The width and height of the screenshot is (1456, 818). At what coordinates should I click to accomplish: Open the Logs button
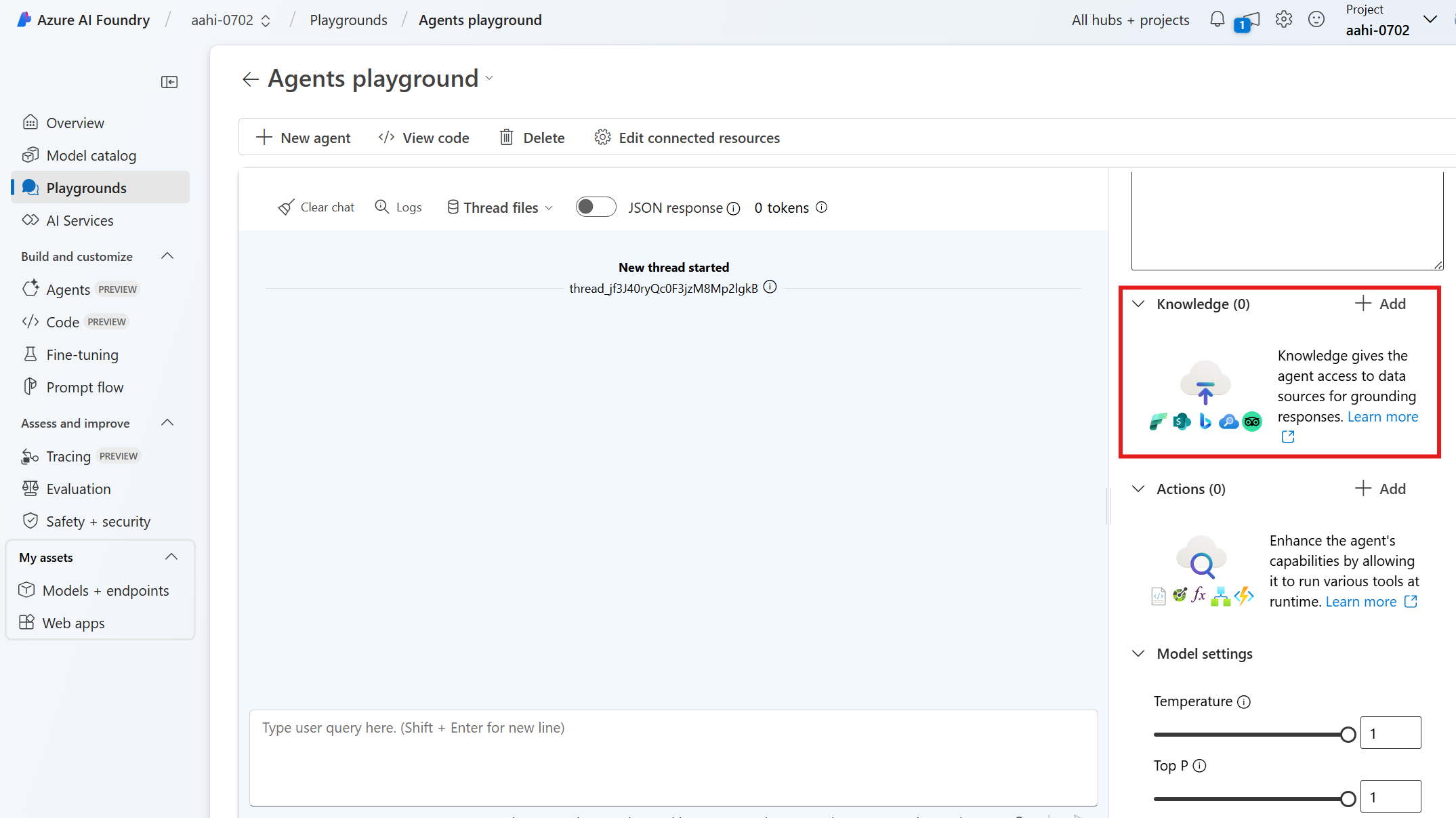pos(398,207)
